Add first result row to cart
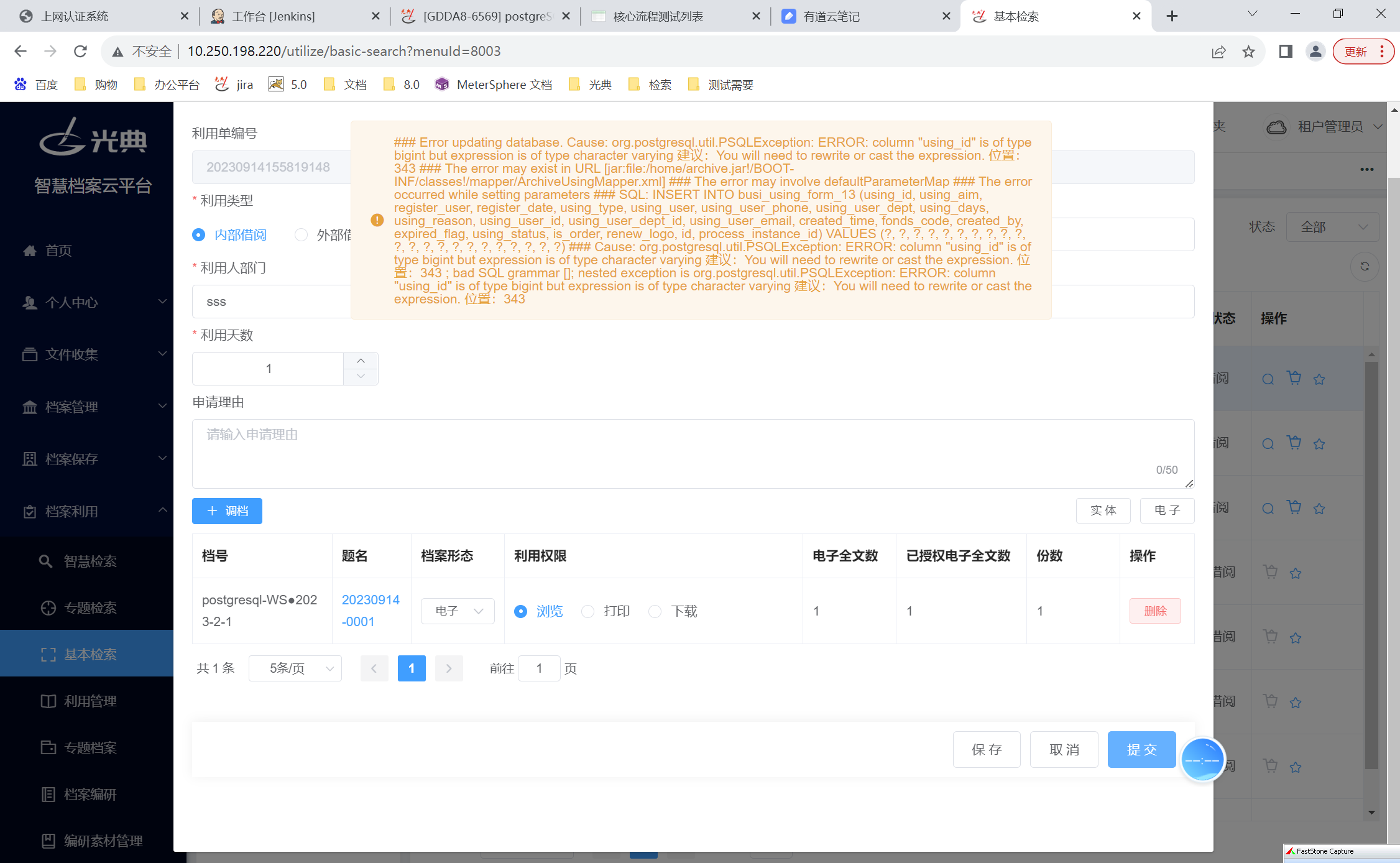The height and width of the screenshot is (863, 1400). point(1294,378)
